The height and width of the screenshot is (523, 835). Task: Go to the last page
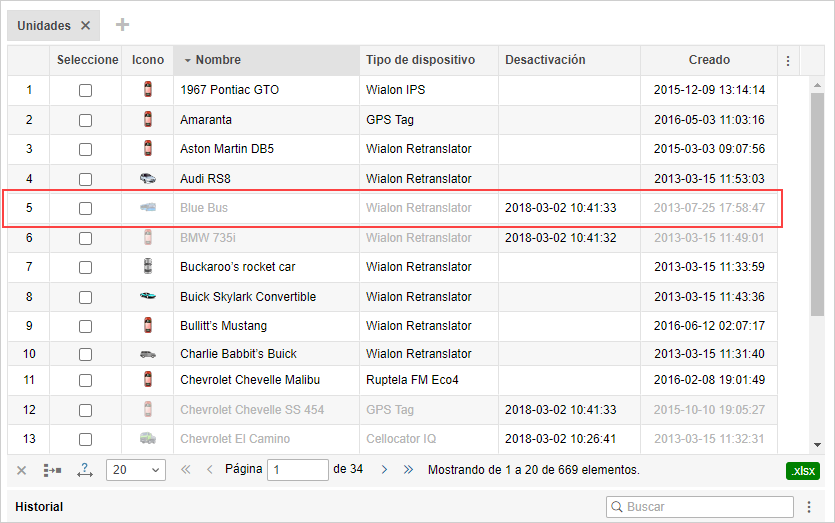coord(408,470)
